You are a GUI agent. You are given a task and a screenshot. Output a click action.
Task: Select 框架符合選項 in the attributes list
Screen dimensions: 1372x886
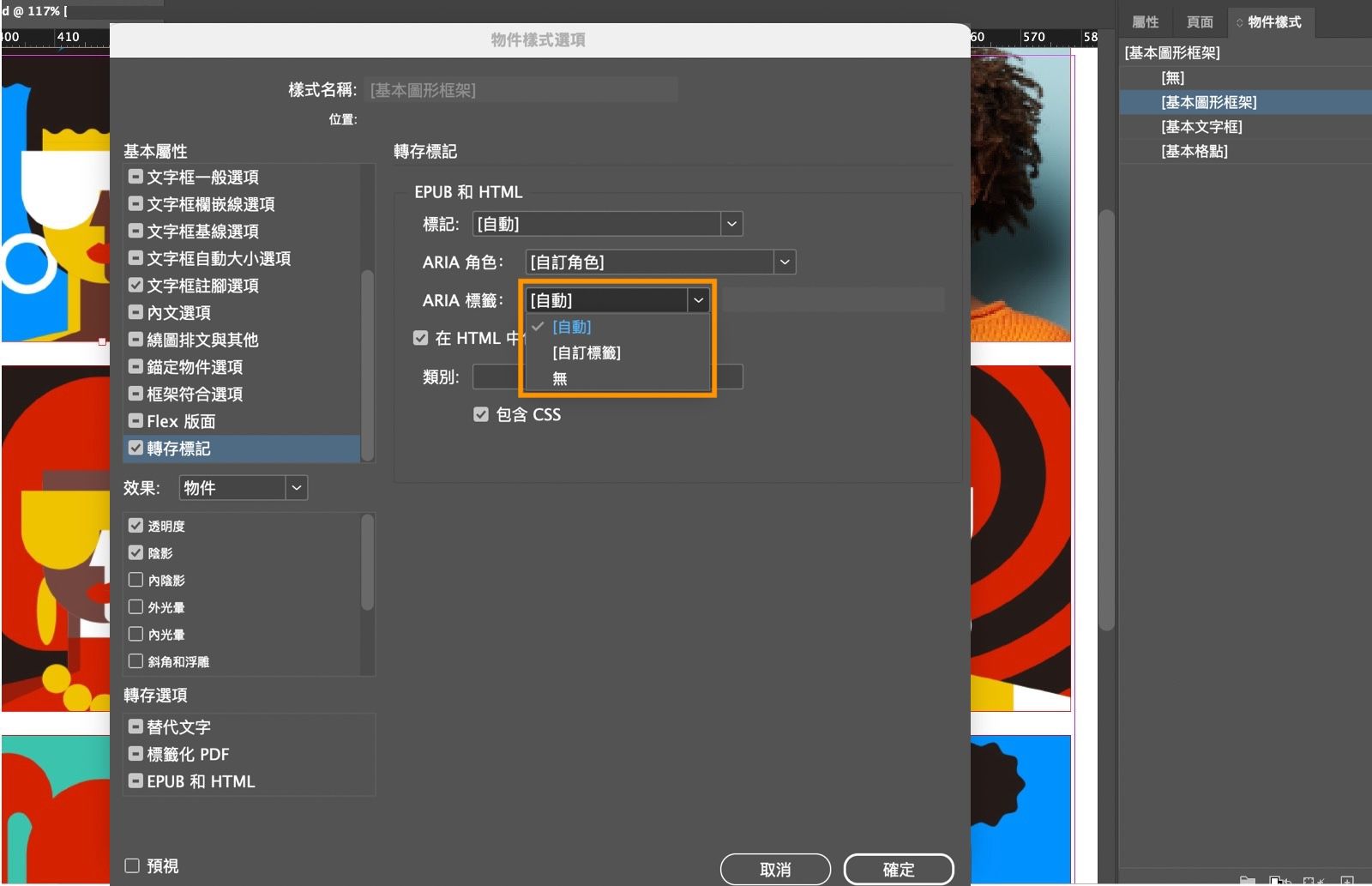[x=195, y=395]
